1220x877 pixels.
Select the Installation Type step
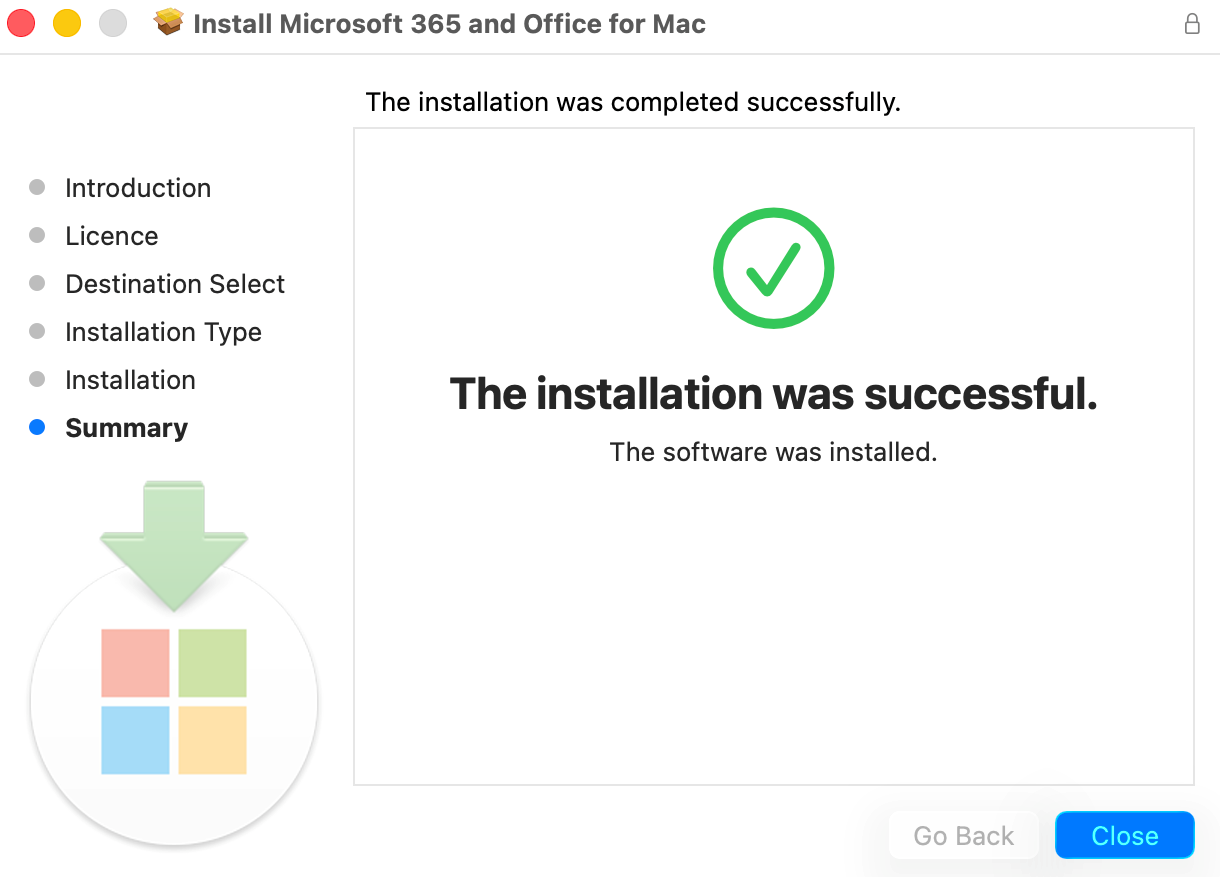(163, 332)
